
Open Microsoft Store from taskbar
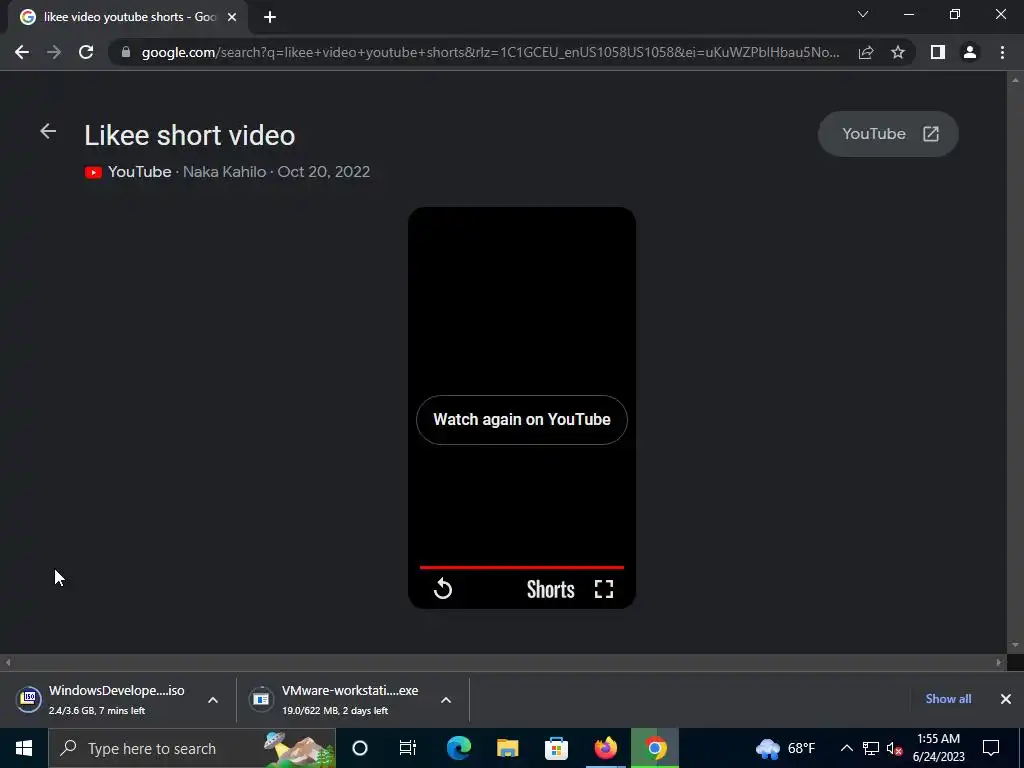coord(556,748)
